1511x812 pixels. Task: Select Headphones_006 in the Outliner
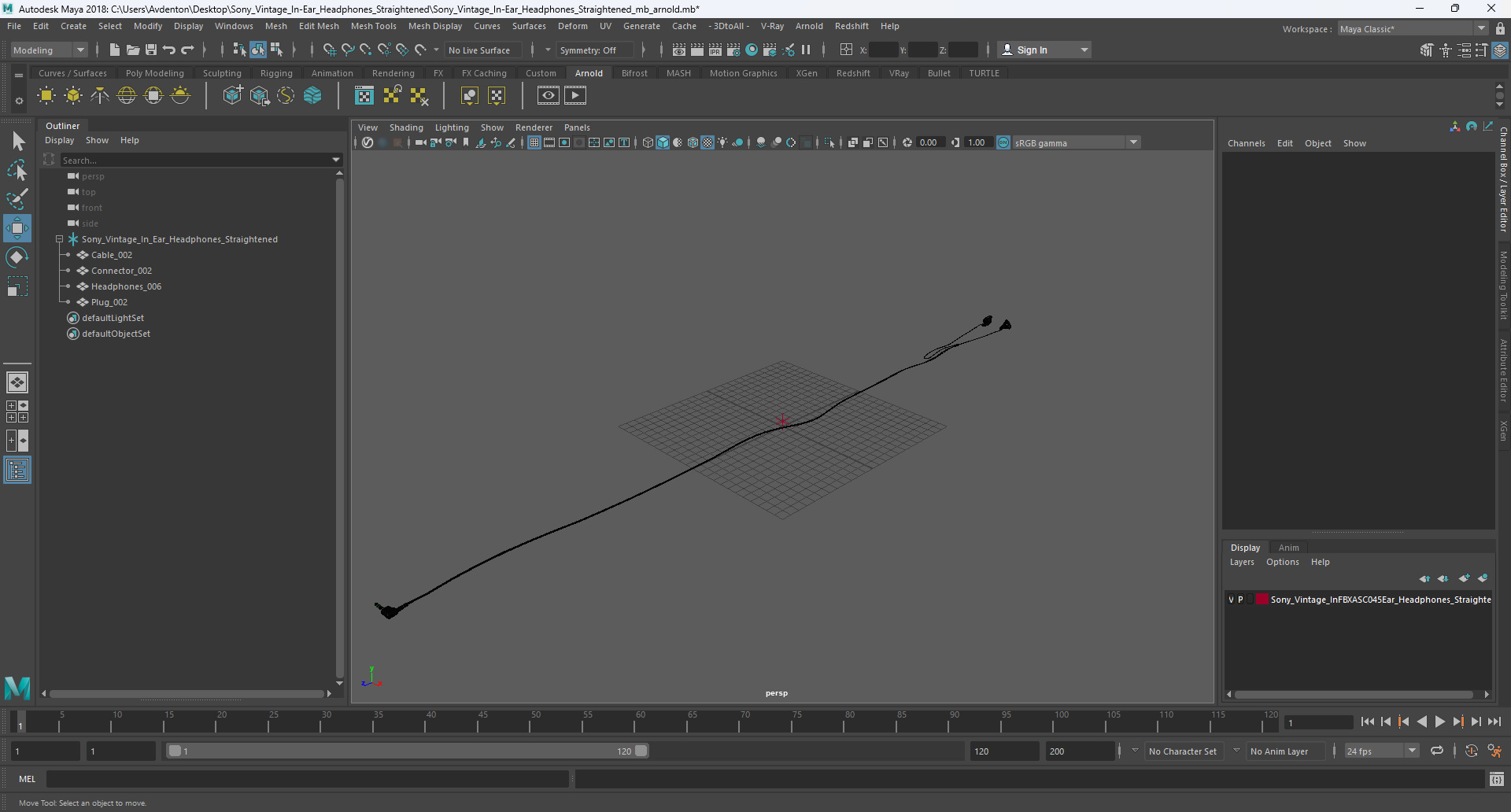[x=126, y=286]
